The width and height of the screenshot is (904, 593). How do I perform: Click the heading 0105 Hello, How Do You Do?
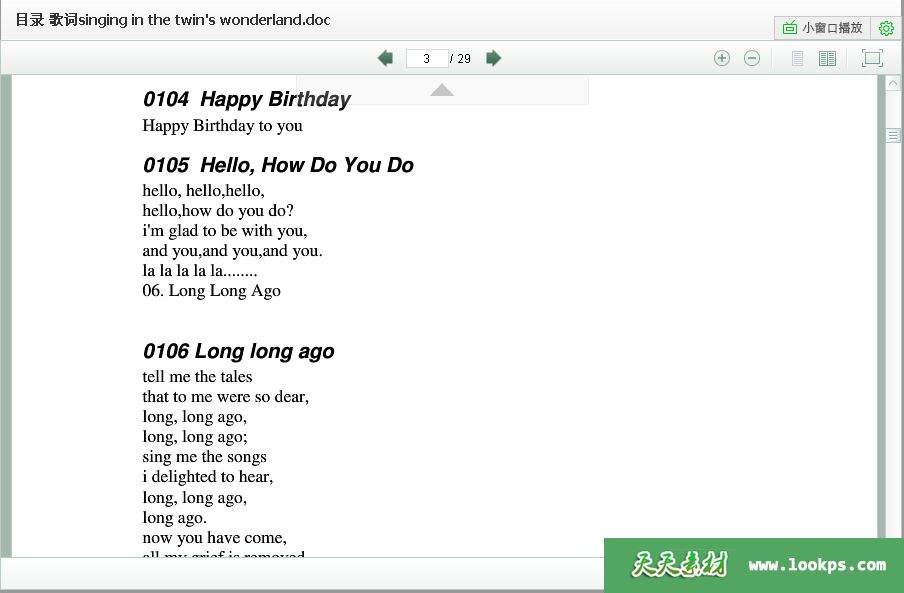click(278, 165)
